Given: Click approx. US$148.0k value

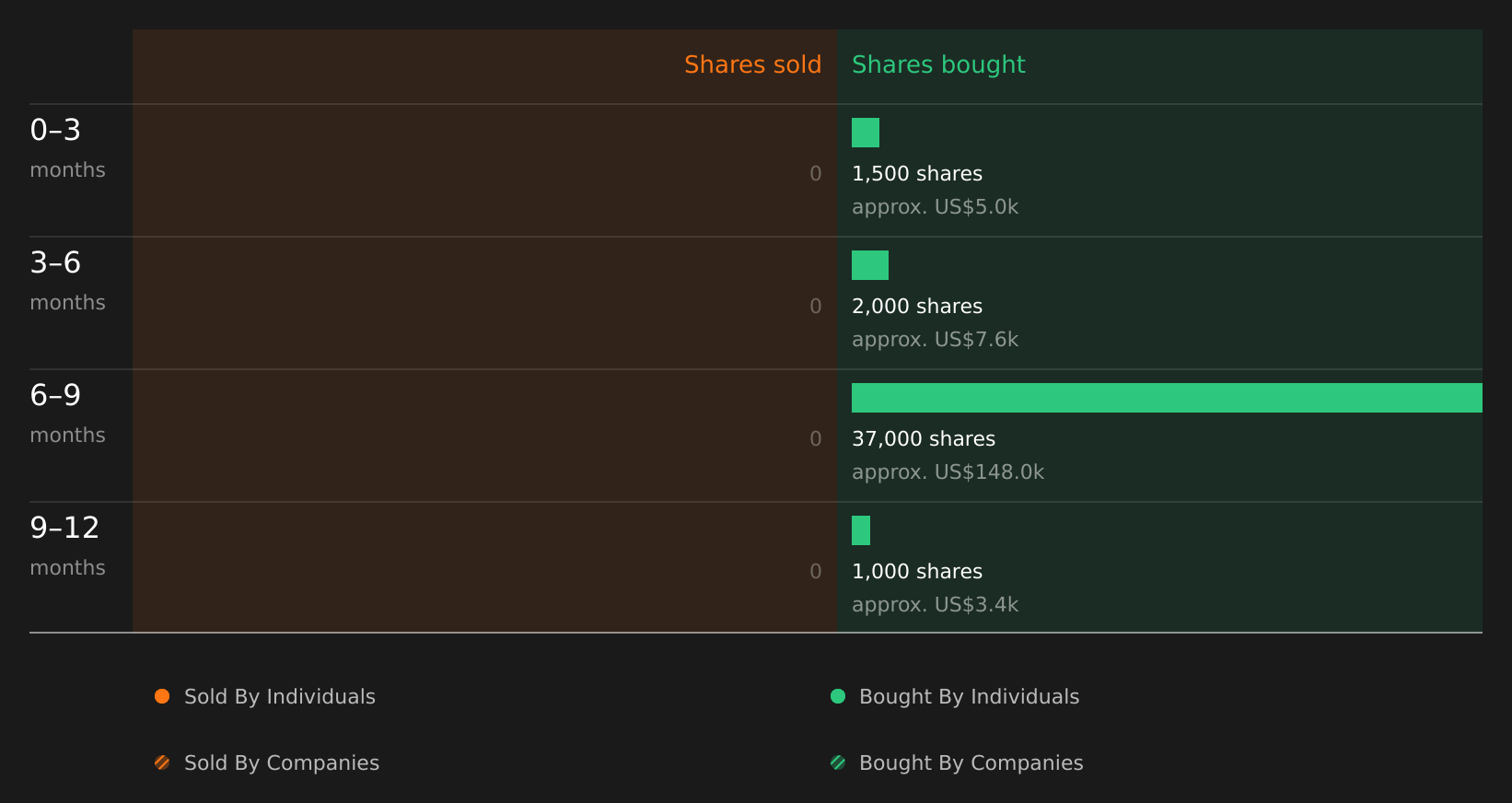Looking at the screenshot, I should (948, 472).
